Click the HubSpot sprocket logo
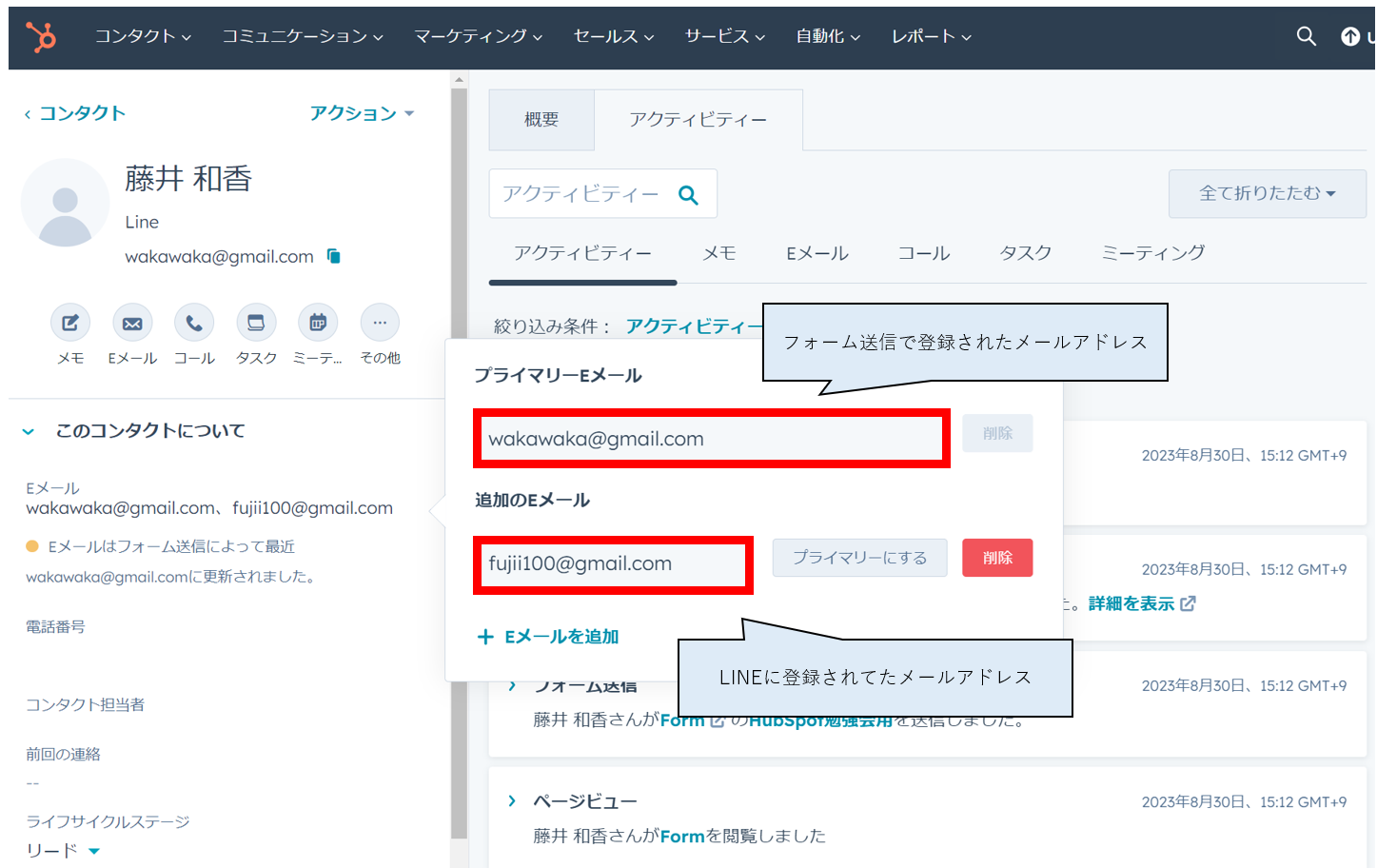The width and height of the screenshot is (1377, 868). pos(41,37)
